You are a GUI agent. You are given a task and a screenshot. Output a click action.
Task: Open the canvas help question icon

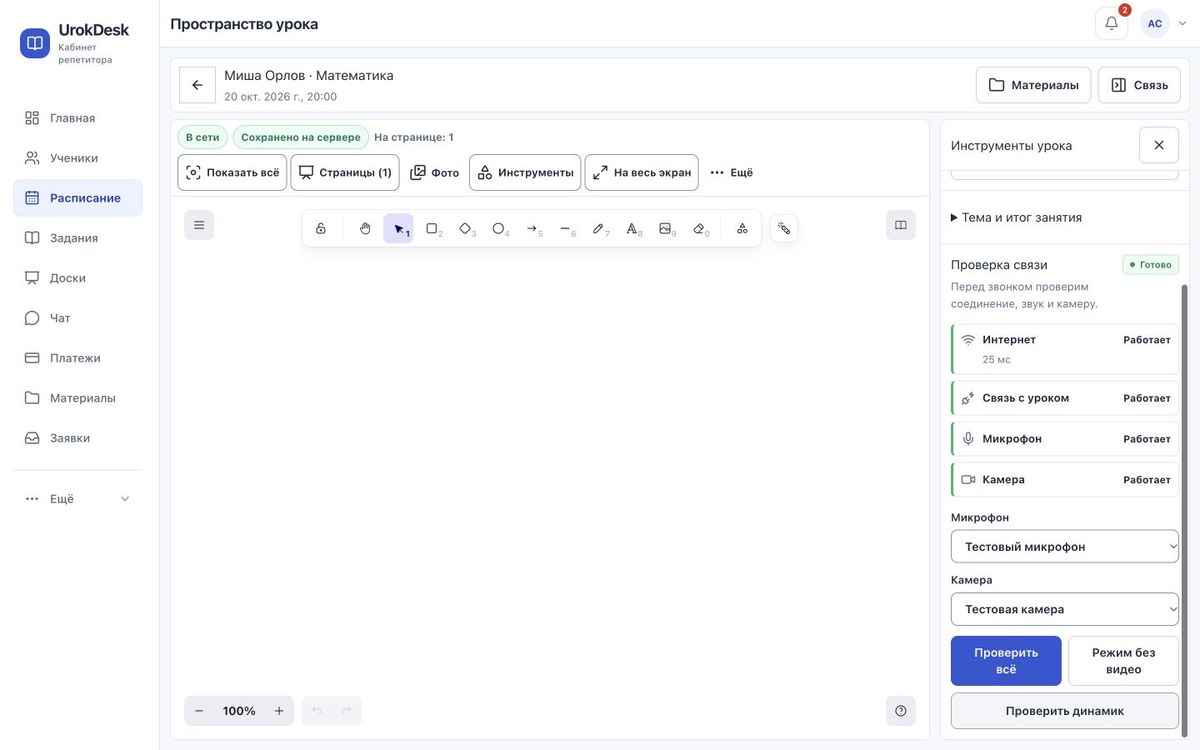tap(901, 711)
